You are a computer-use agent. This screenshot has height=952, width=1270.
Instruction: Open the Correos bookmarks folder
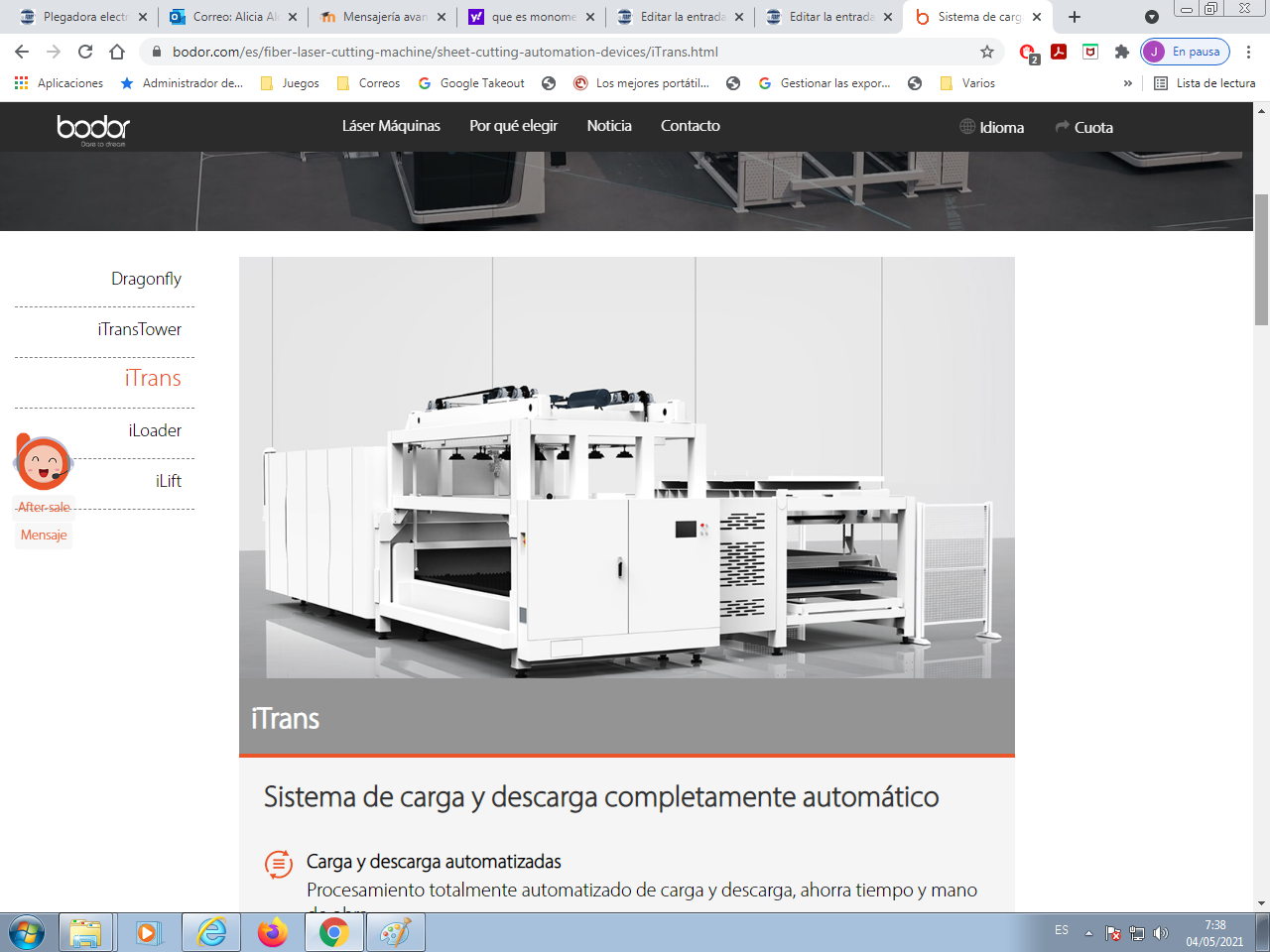pos(368,83)
